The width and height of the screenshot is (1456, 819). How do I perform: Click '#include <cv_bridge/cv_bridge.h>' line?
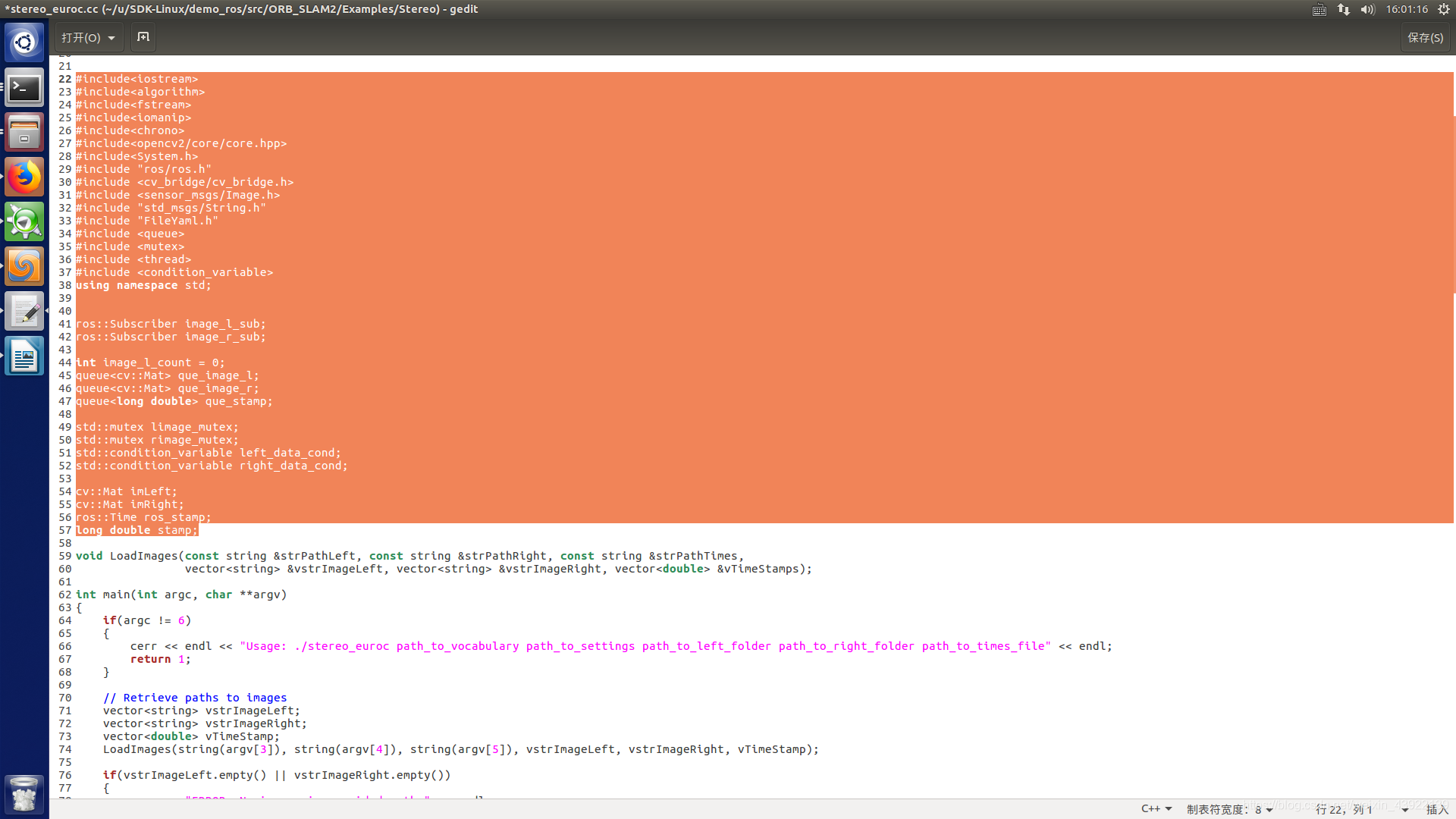(x=184, y=182)
